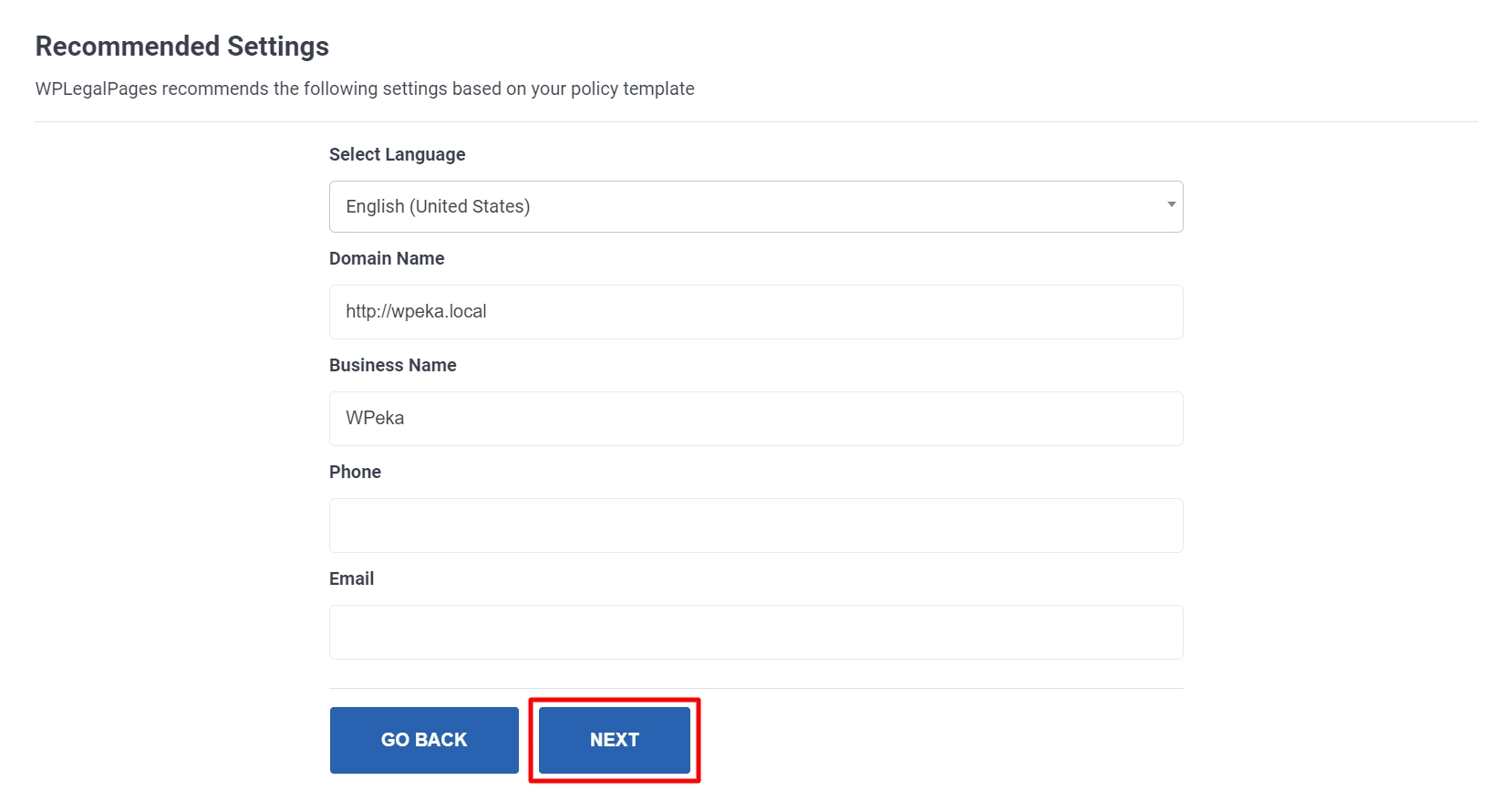Click the empty Email input field

pos(755,631)
